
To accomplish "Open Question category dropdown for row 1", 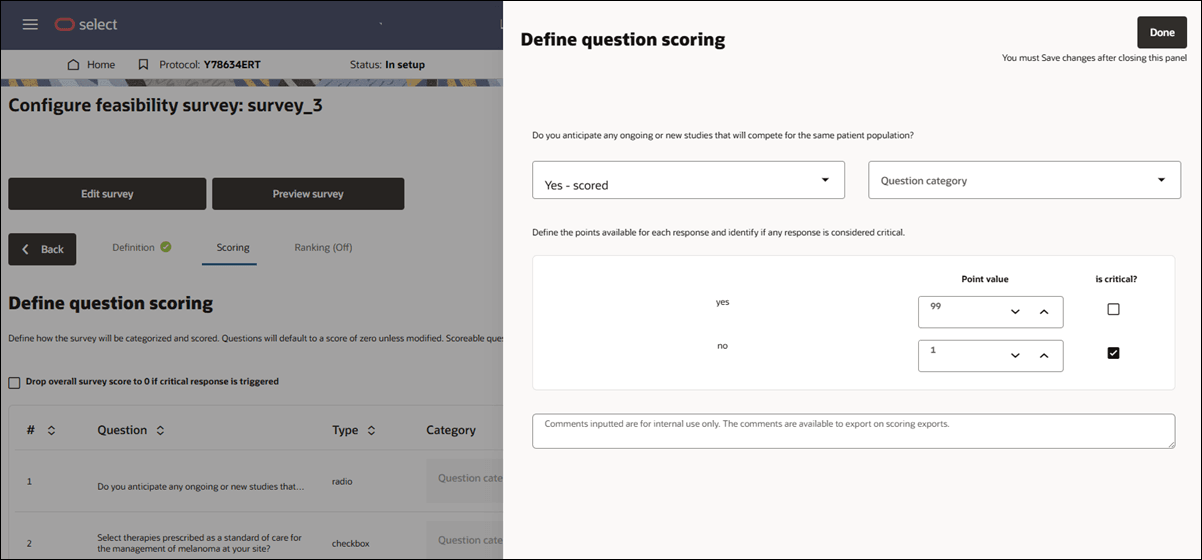I will point(464,479).
